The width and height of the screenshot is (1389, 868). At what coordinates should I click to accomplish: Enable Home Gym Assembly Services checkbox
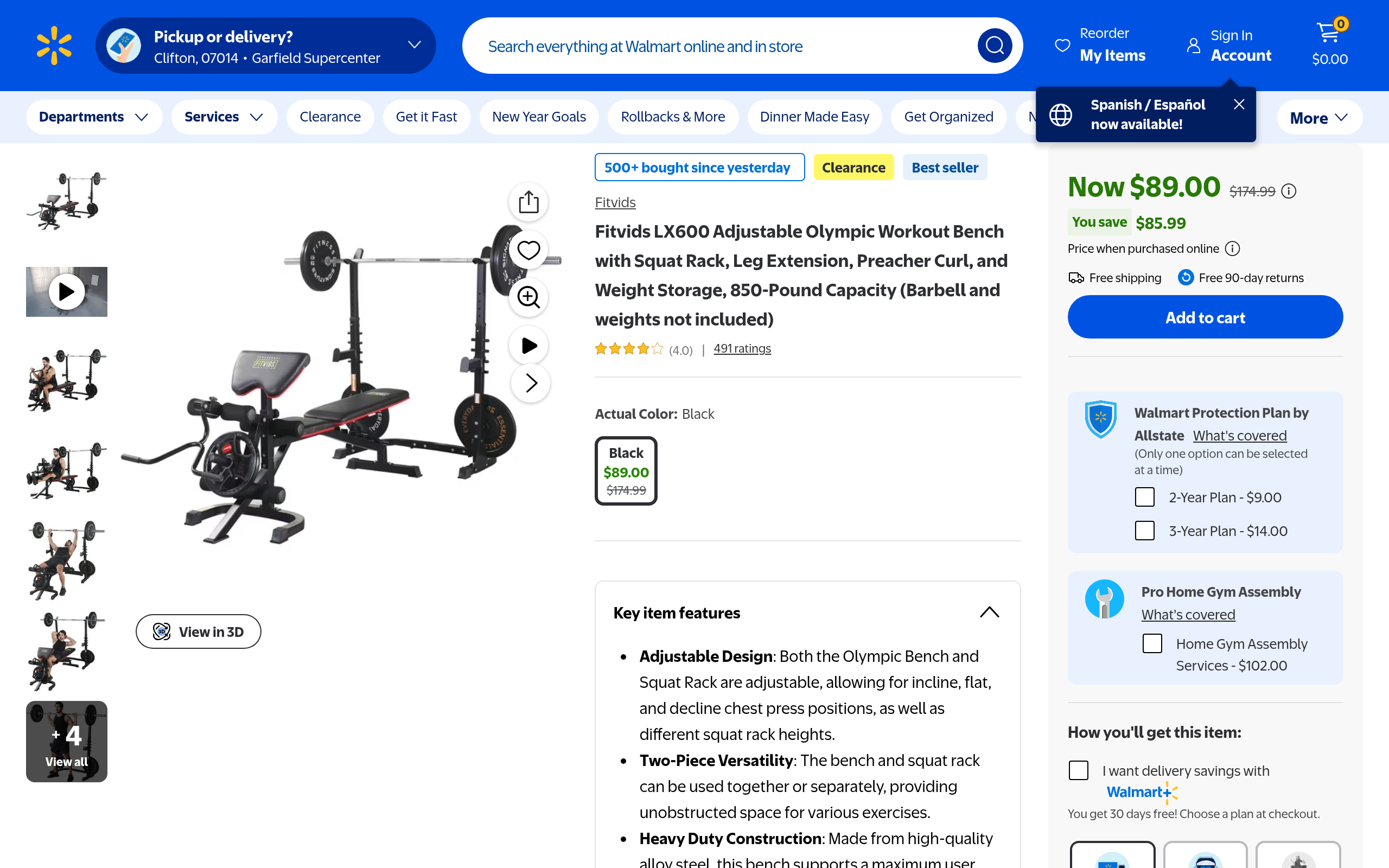click(x=1152, y=643)
